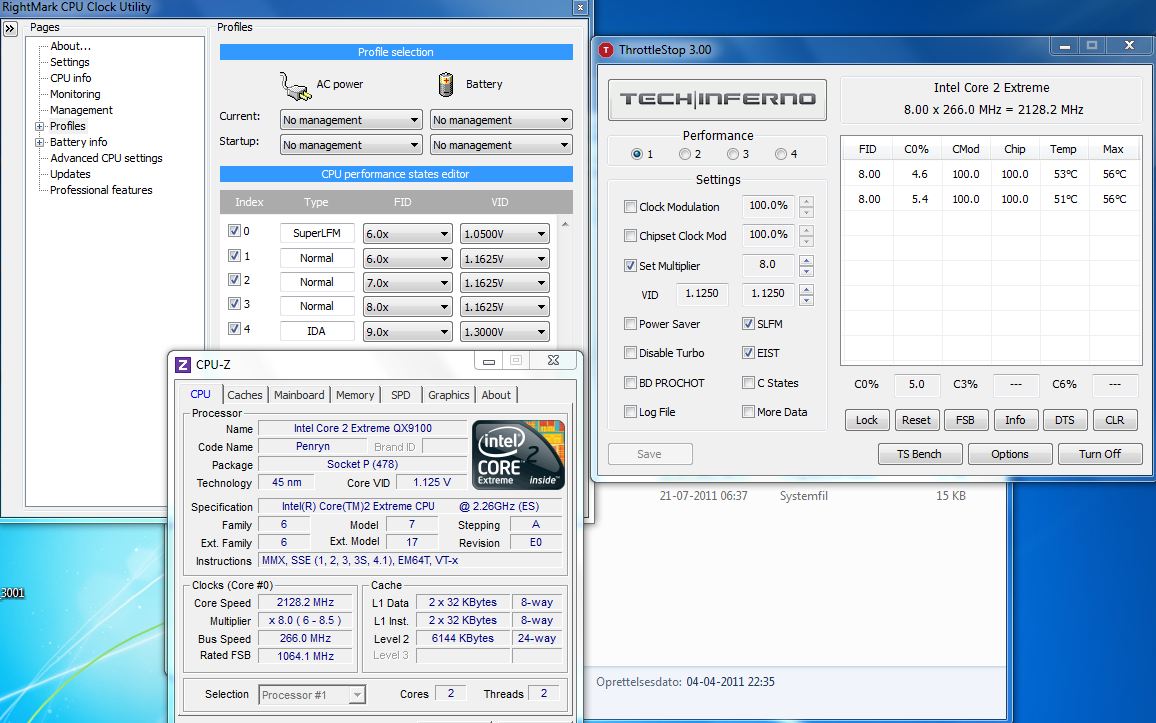Open VID dropdown showing 1.0500V
1156x723 pixels.
[504, 234]
